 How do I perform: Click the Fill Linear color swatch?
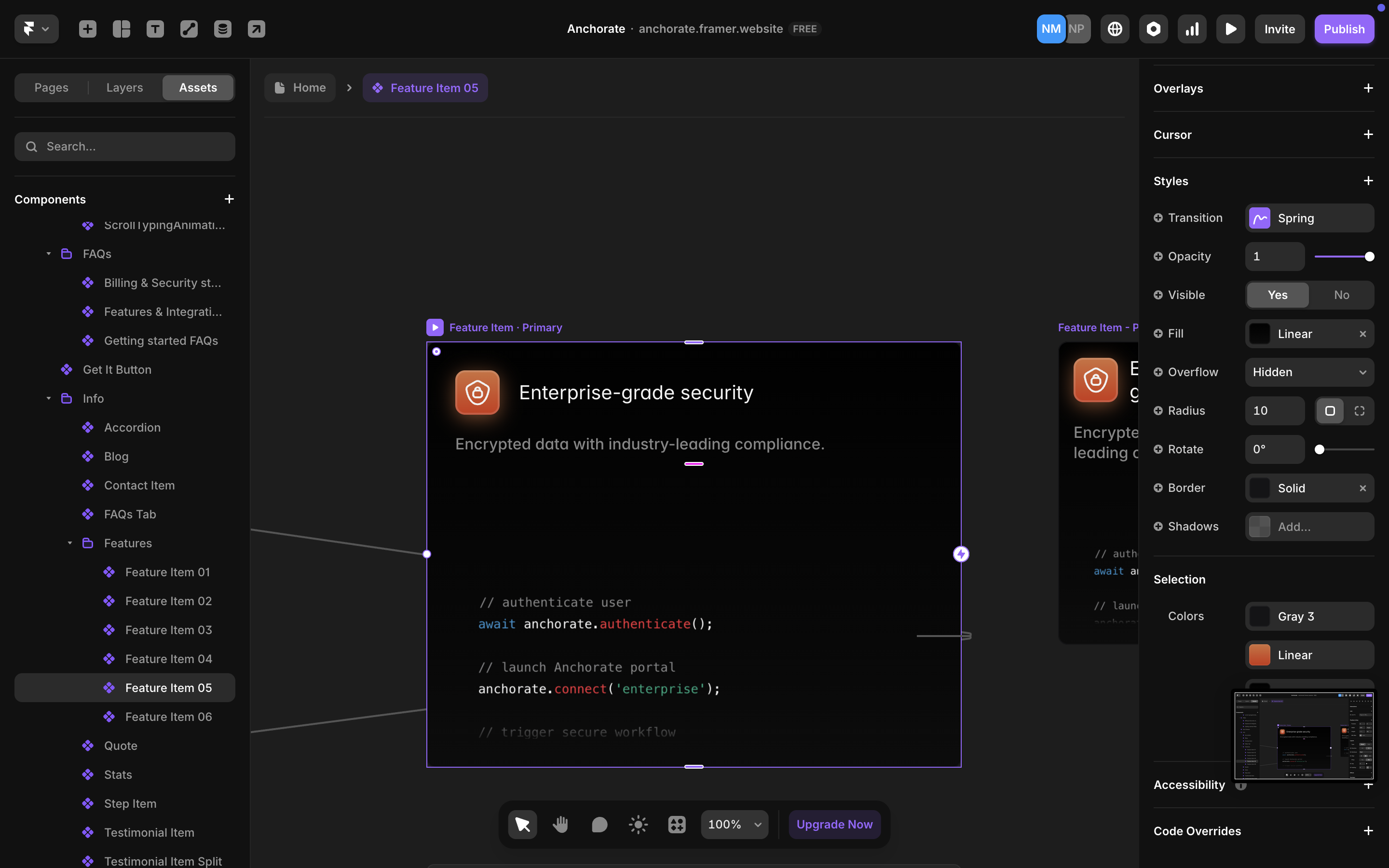pos(1260,334)
